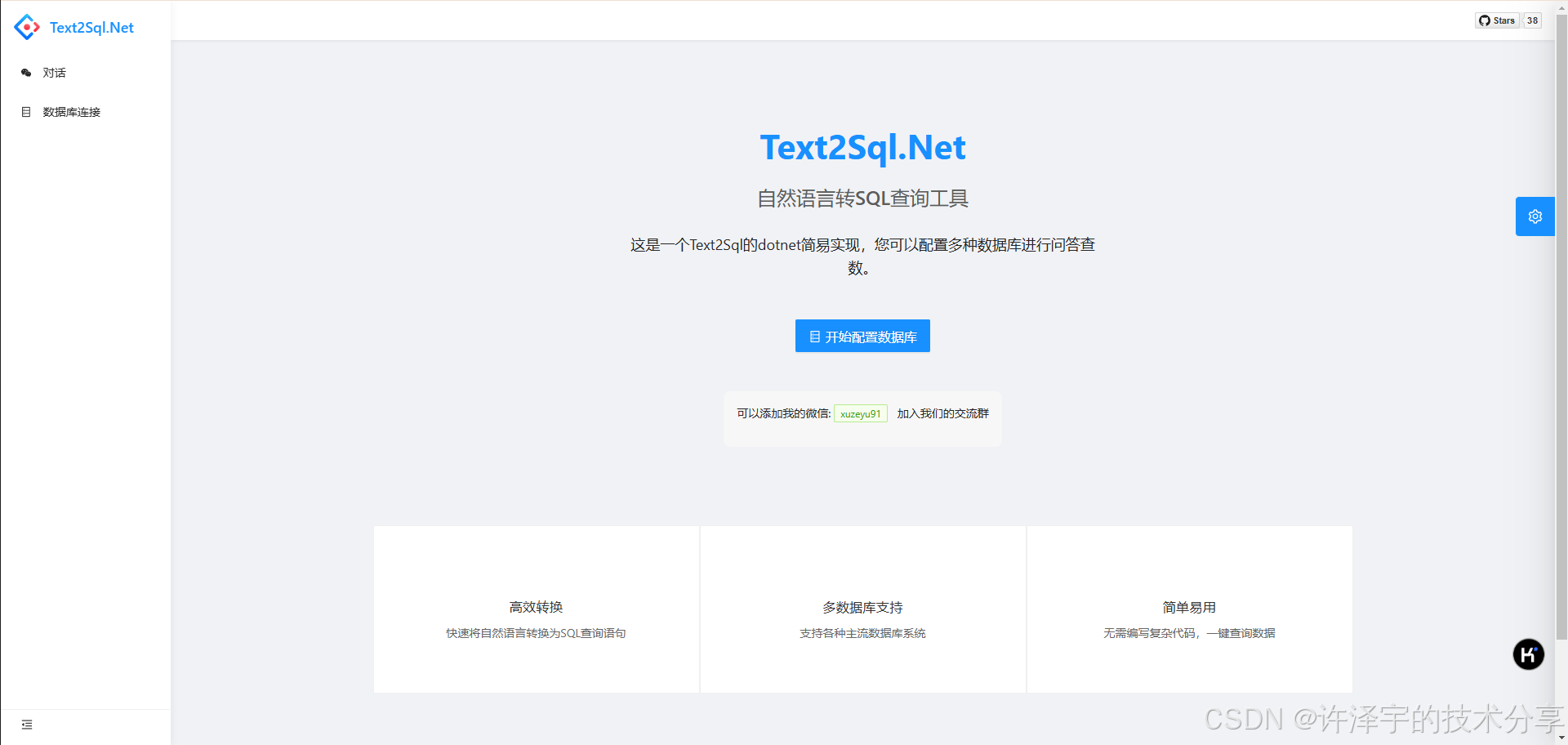Select the 简单易用 feature card
Viewport: 1568px width, 745px height.
tap(1190, 609)
